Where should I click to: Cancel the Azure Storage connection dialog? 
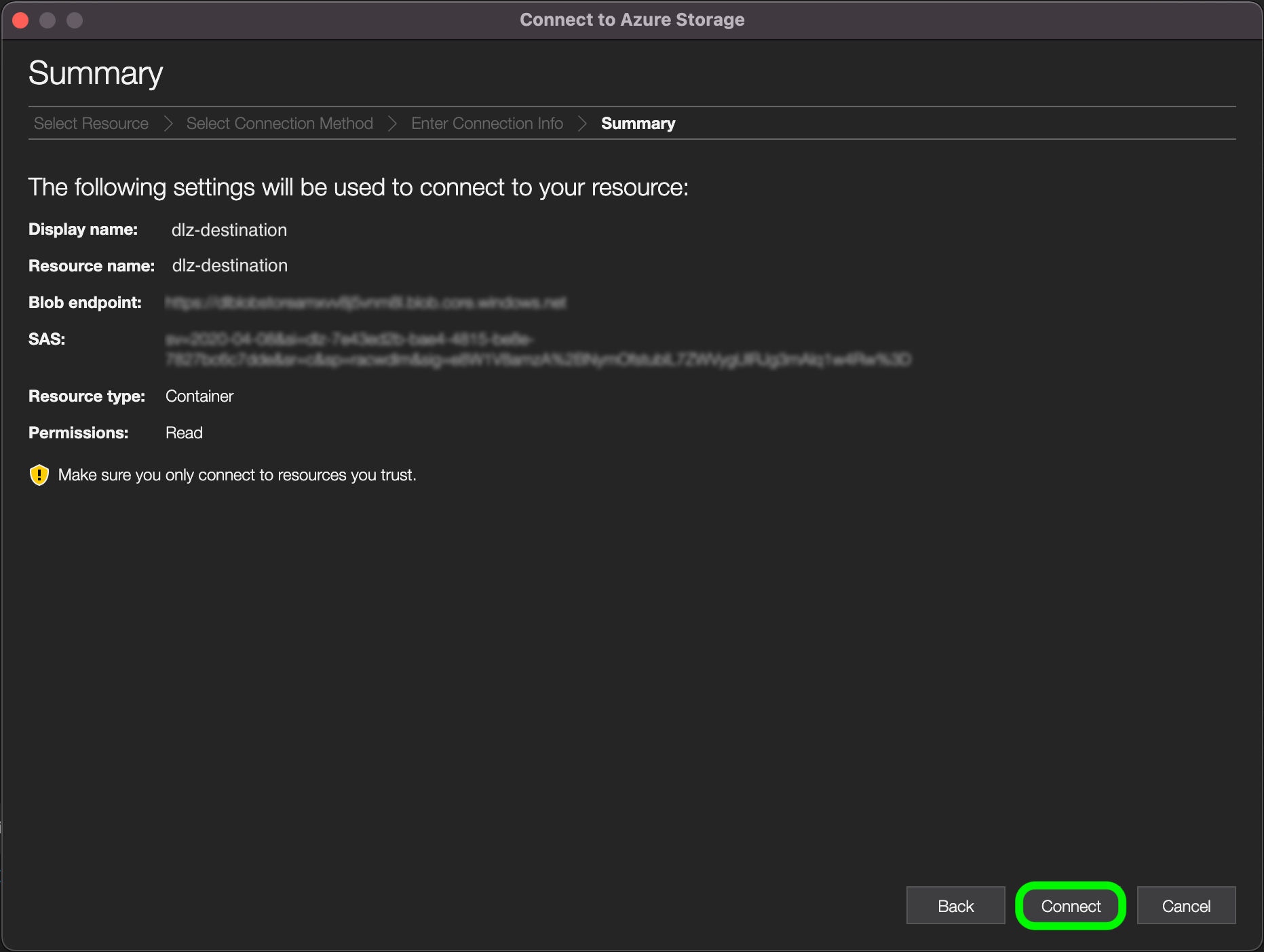pyautogui.click(x=1186, y=906)
